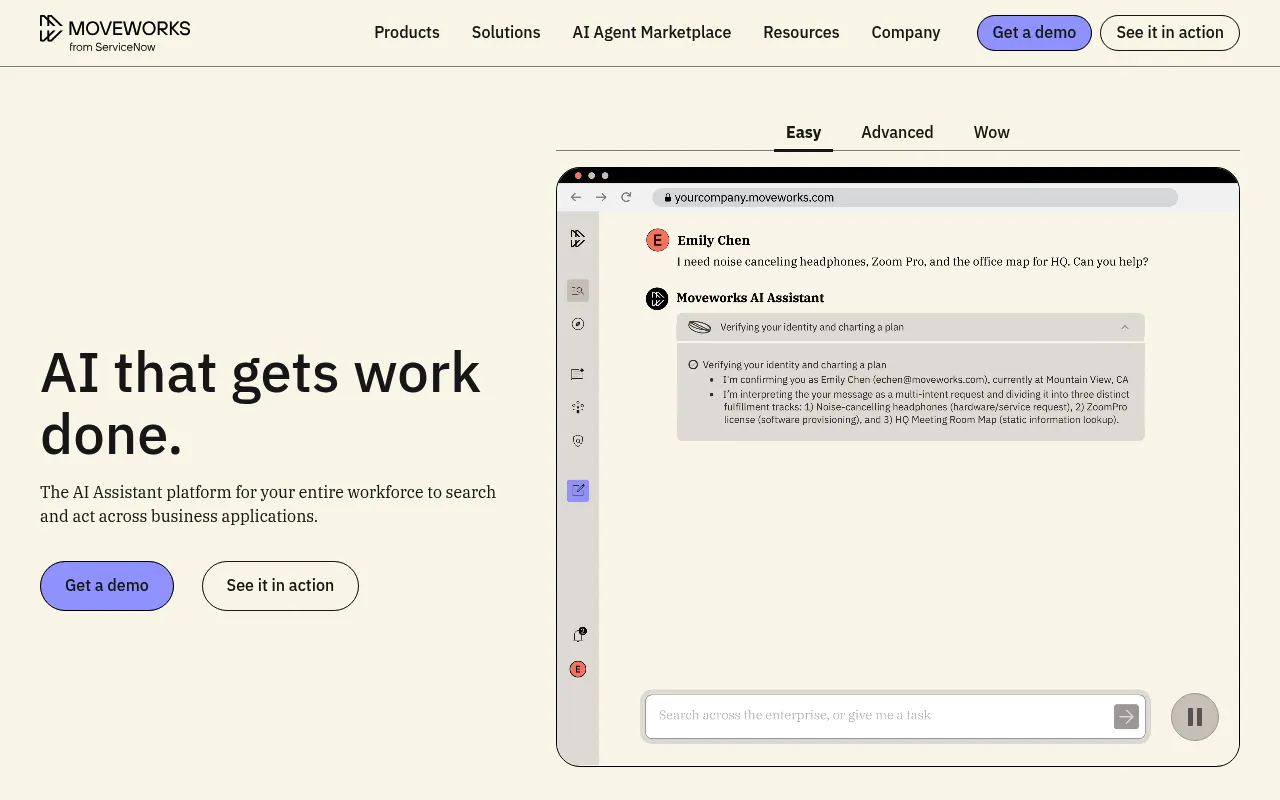The image size is (1280, 800).
Task: Click Get a demo in the header
Action: click(1034, 33)
